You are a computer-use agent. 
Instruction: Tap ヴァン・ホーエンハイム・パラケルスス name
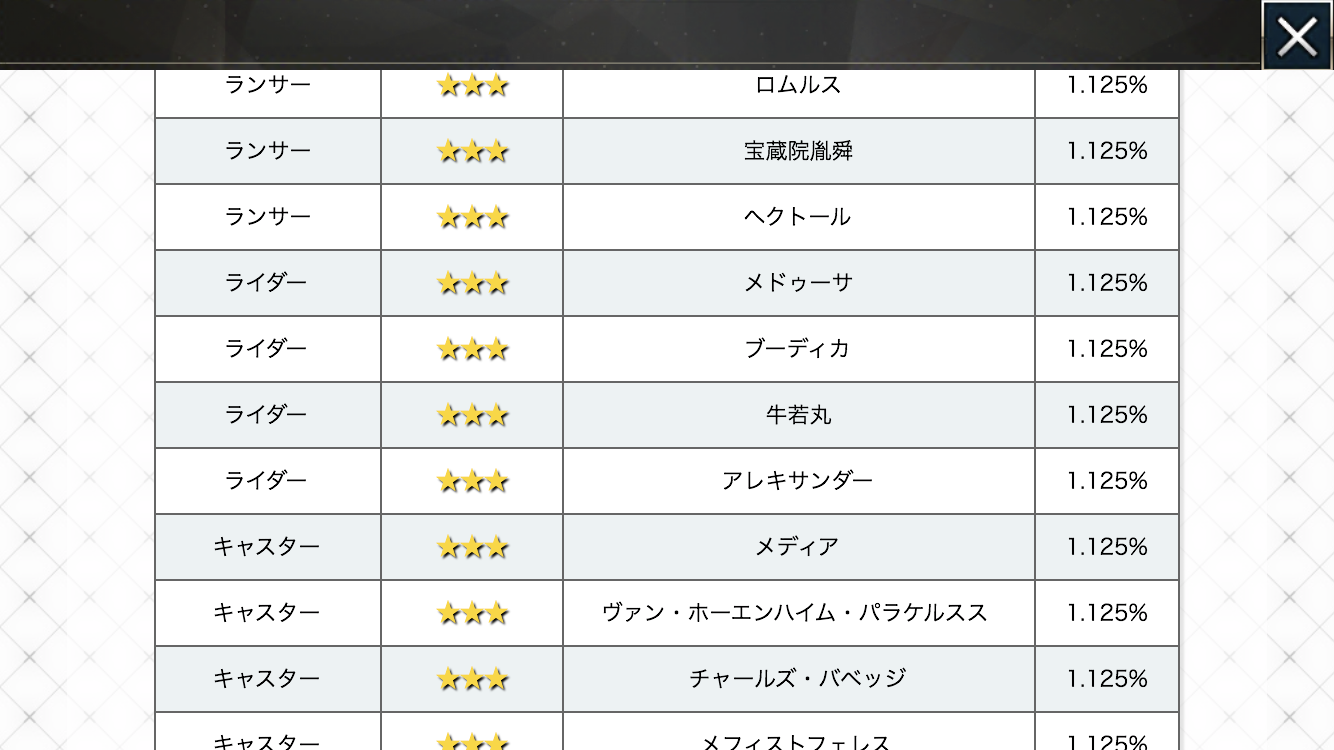[796, 613]
